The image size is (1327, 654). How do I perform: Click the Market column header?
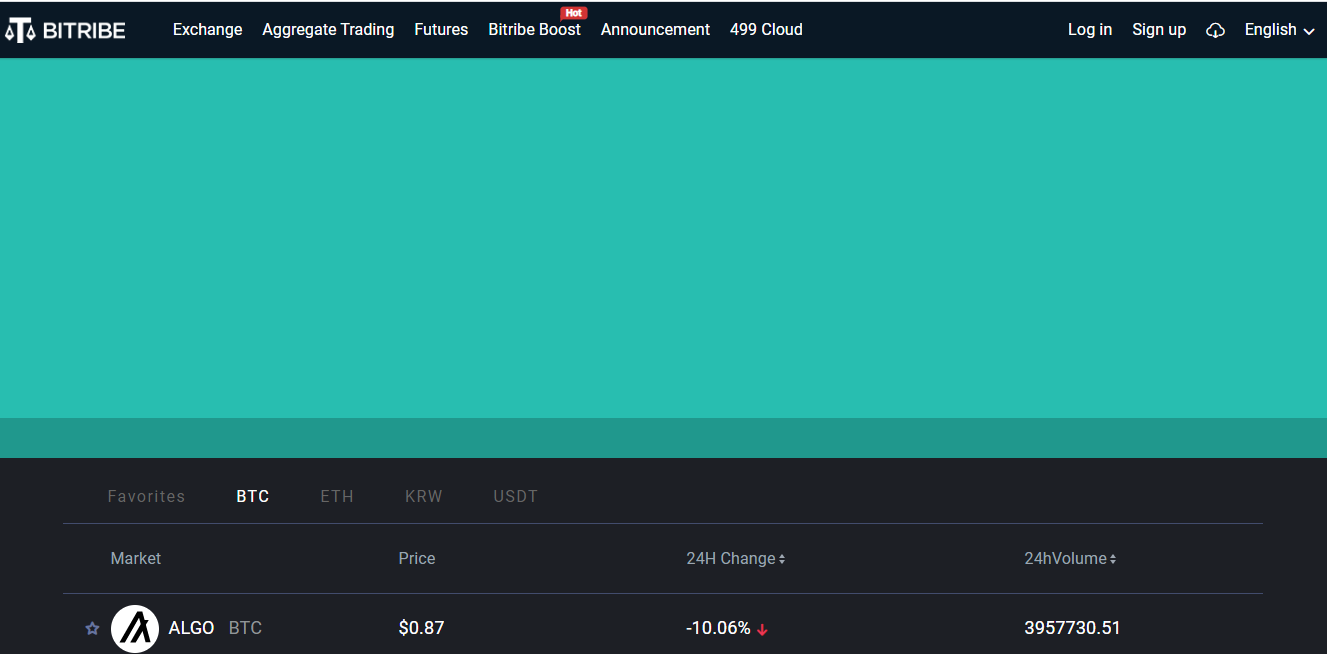[136, 558]
